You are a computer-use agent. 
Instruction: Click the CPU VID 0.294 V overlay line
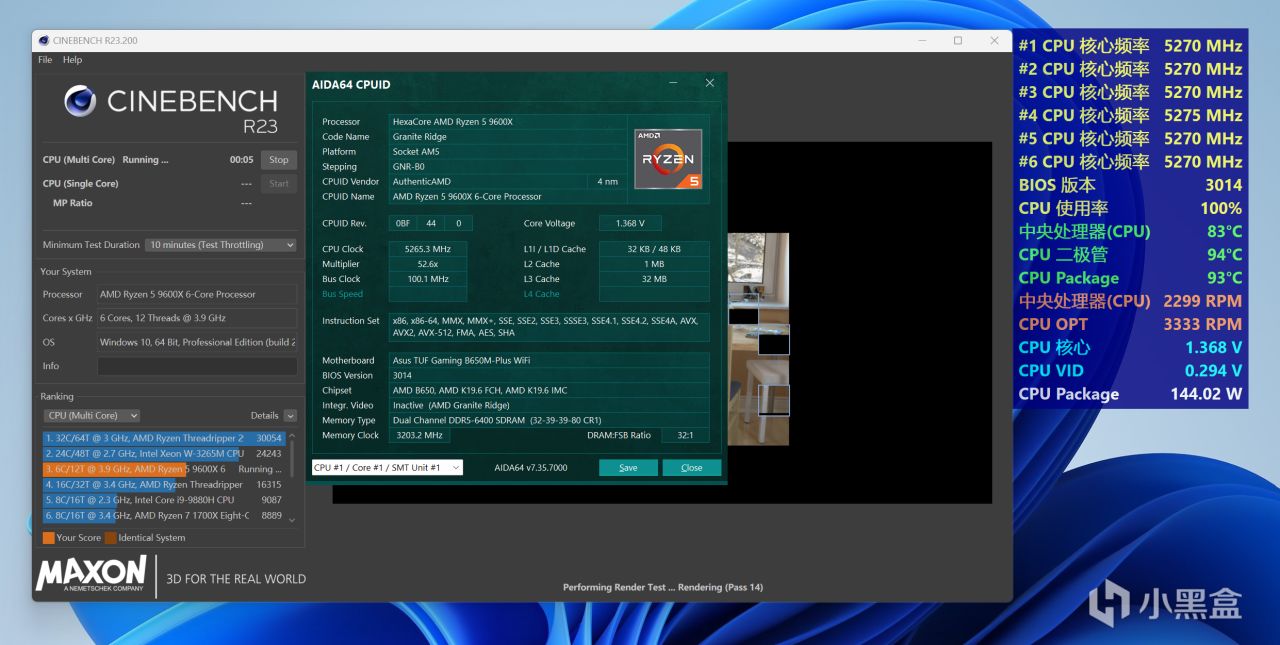1130,370
